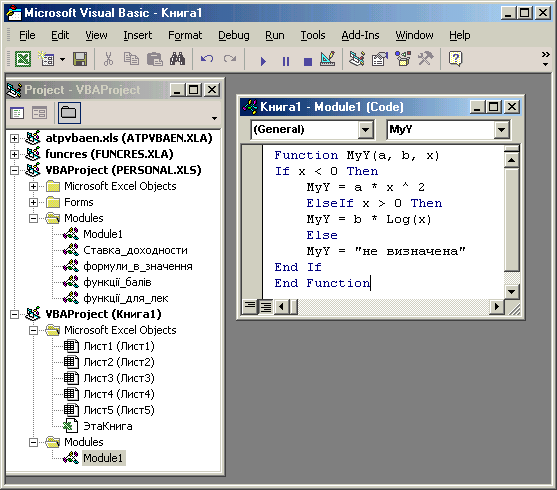Toggle Folders view in Project panel
The width and height of the screenshot is (557, 490).
69,113
